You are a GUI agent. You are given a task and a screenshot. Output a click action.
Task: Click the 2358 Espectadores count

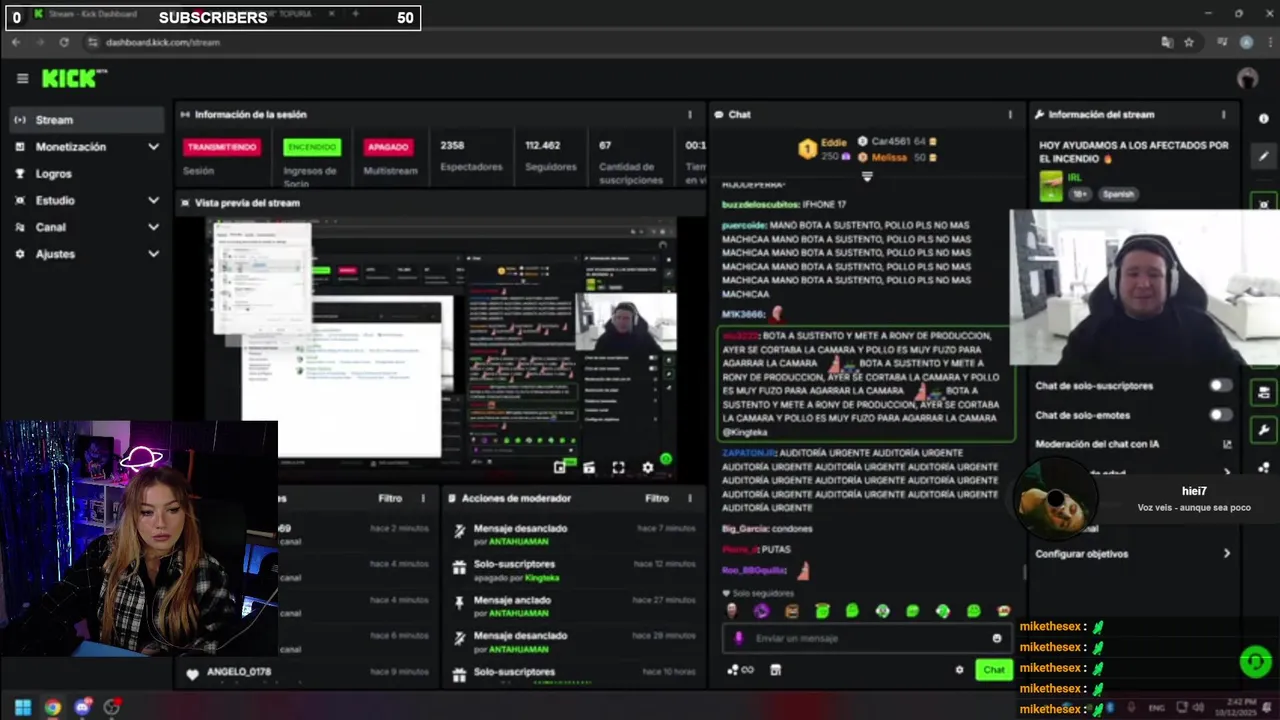tap(471, 156)
